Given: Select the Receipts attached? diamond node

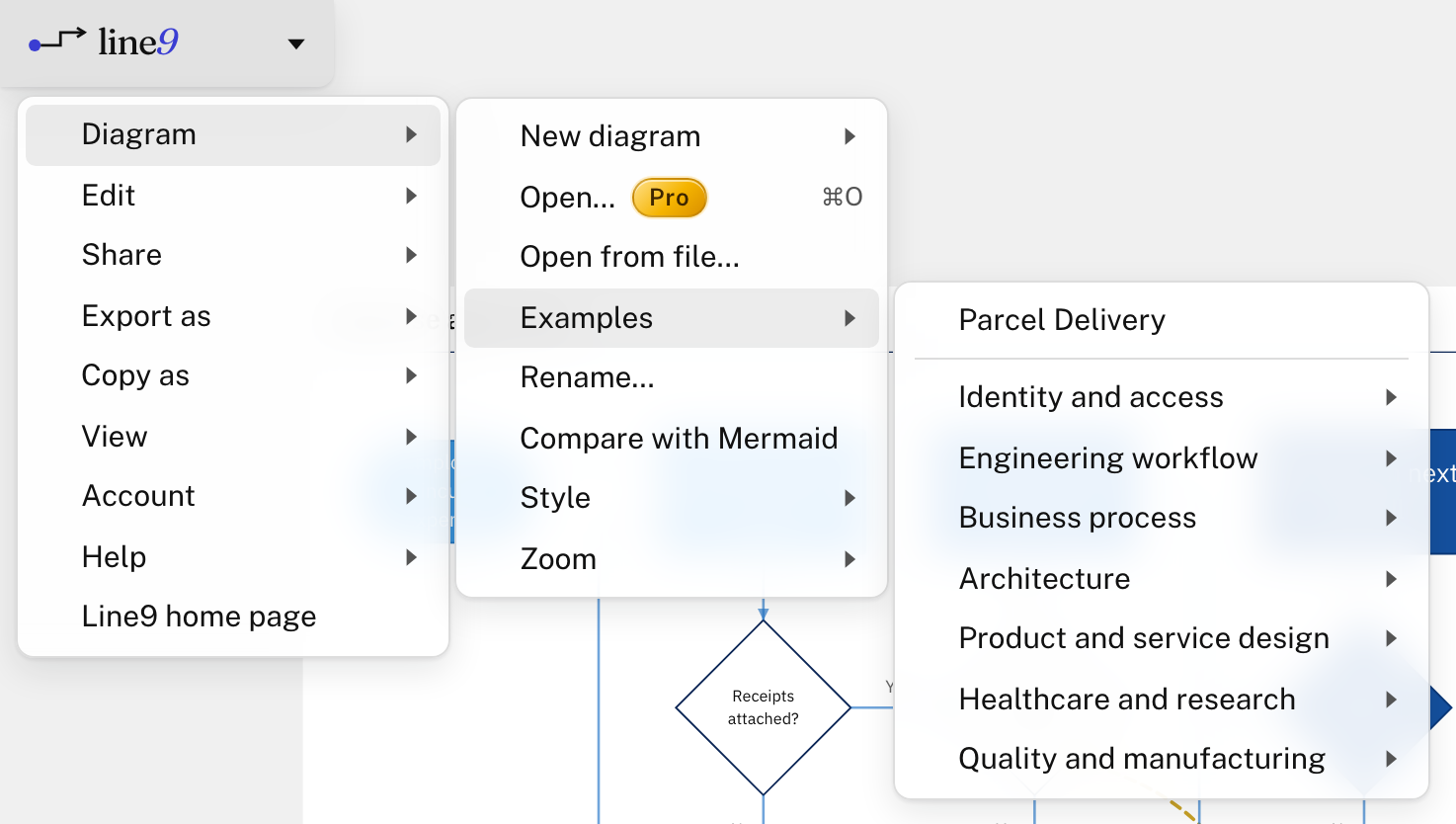Looking at the screenshot, I should [764, 707].
